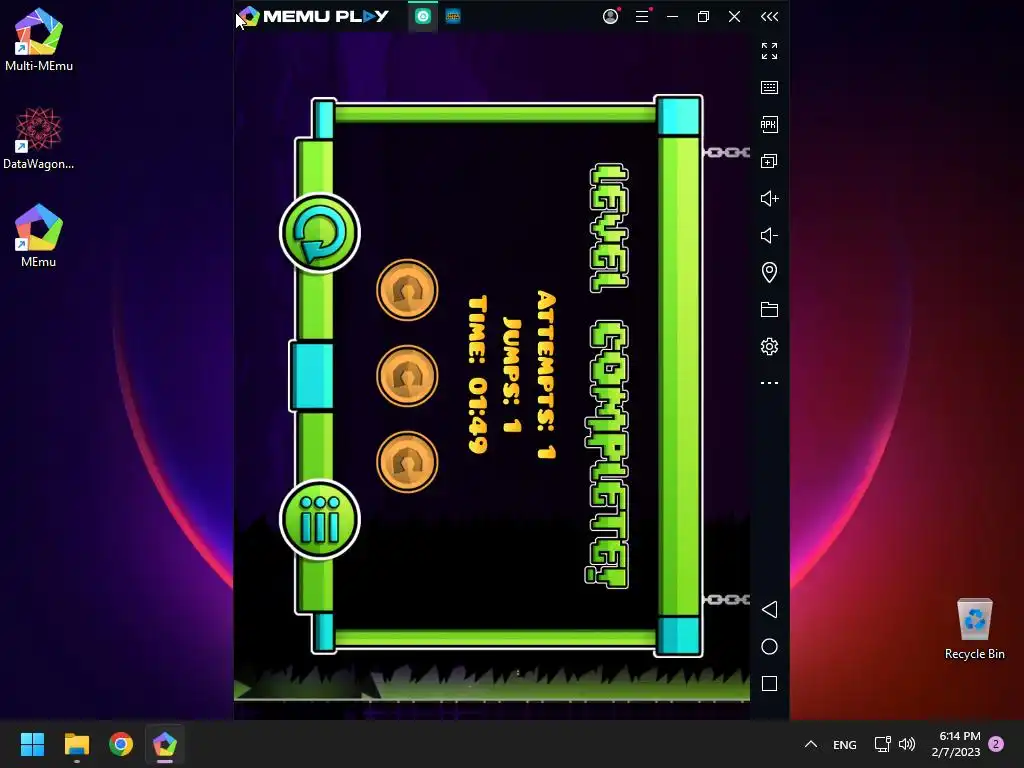The width and height of the screenshot is (1024, 768).
Task: Click the APK install icon
Action: [769, 124]
